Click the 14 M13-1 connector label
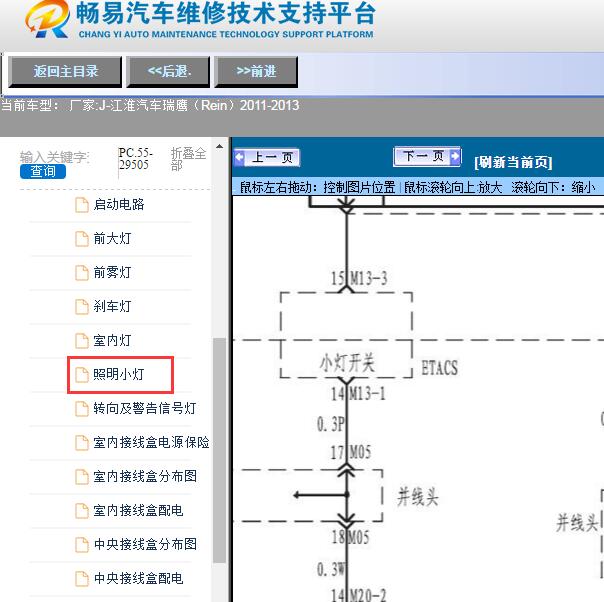604x602 pixels. coord(358,394)
